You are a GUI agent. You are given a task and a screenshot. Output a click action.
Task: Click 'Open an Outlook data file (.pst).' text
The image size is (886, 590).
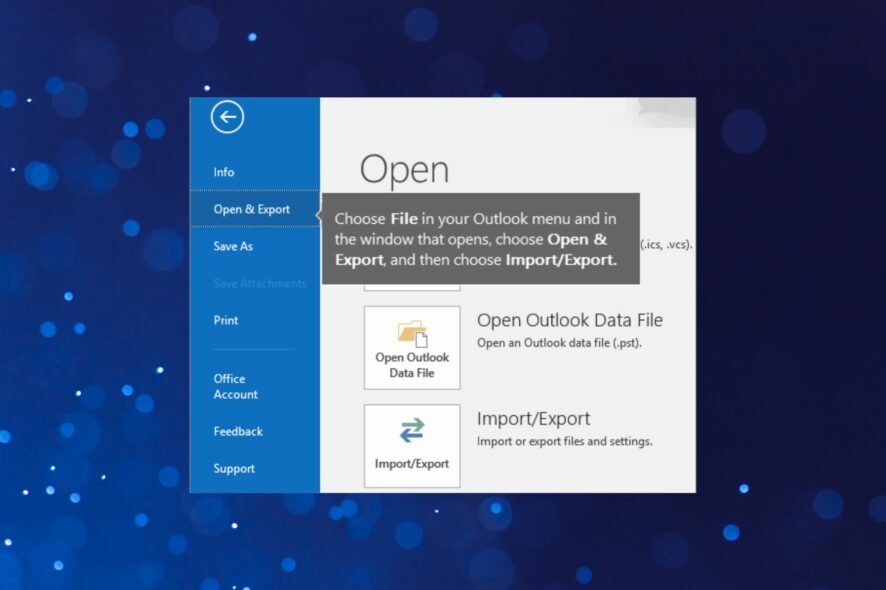(x=559, y=343)
